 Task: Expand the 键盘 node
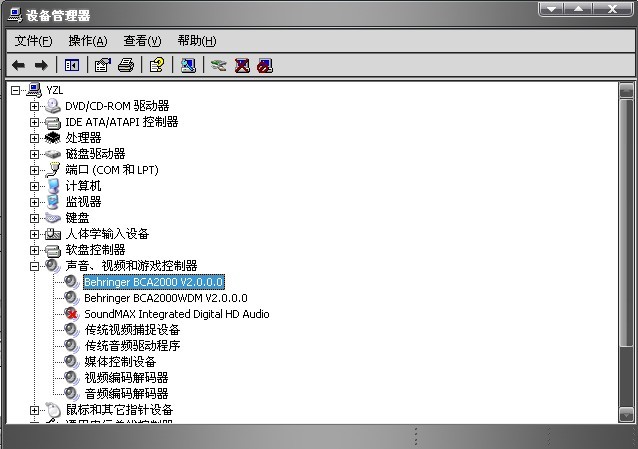pyautogui.click(x=35, y=218)
